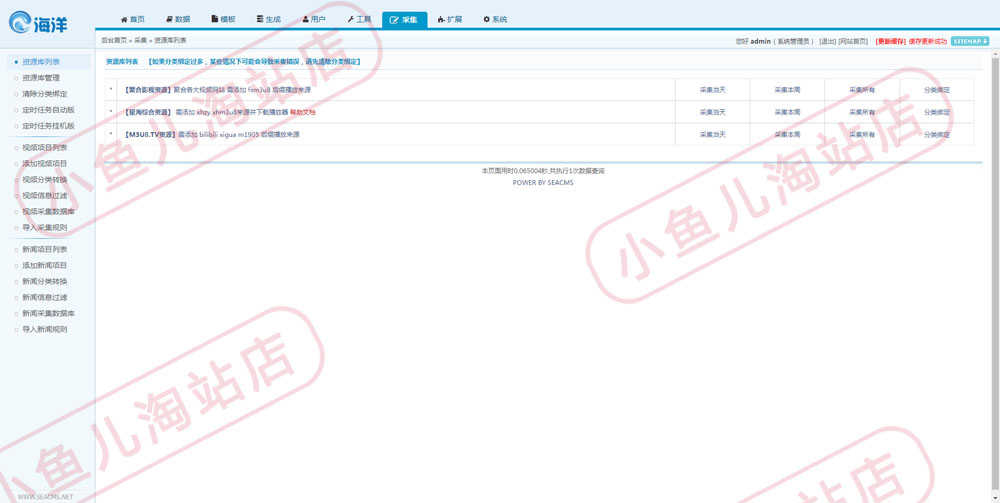1000x503 pixels.
Task: Click the red [更新缓存] link
Action: 890,41
